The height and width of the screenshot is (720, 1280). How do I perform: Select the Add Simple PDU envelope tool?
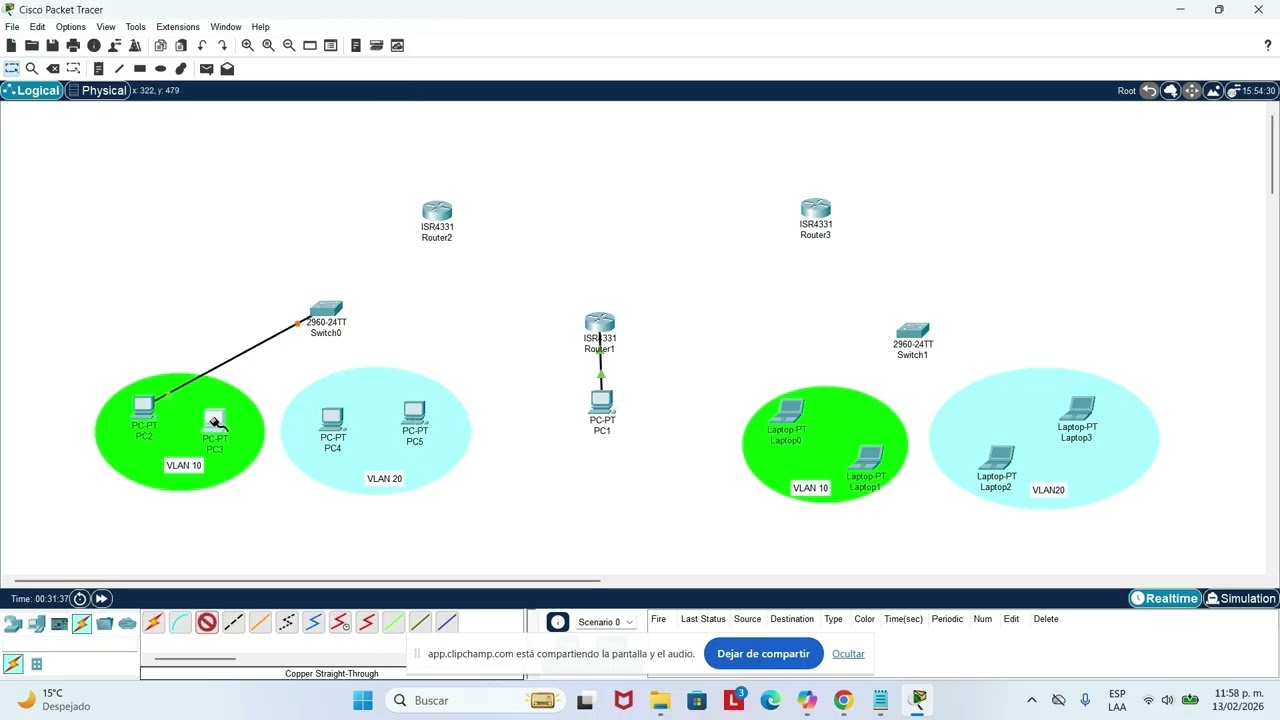coord(206,69)
